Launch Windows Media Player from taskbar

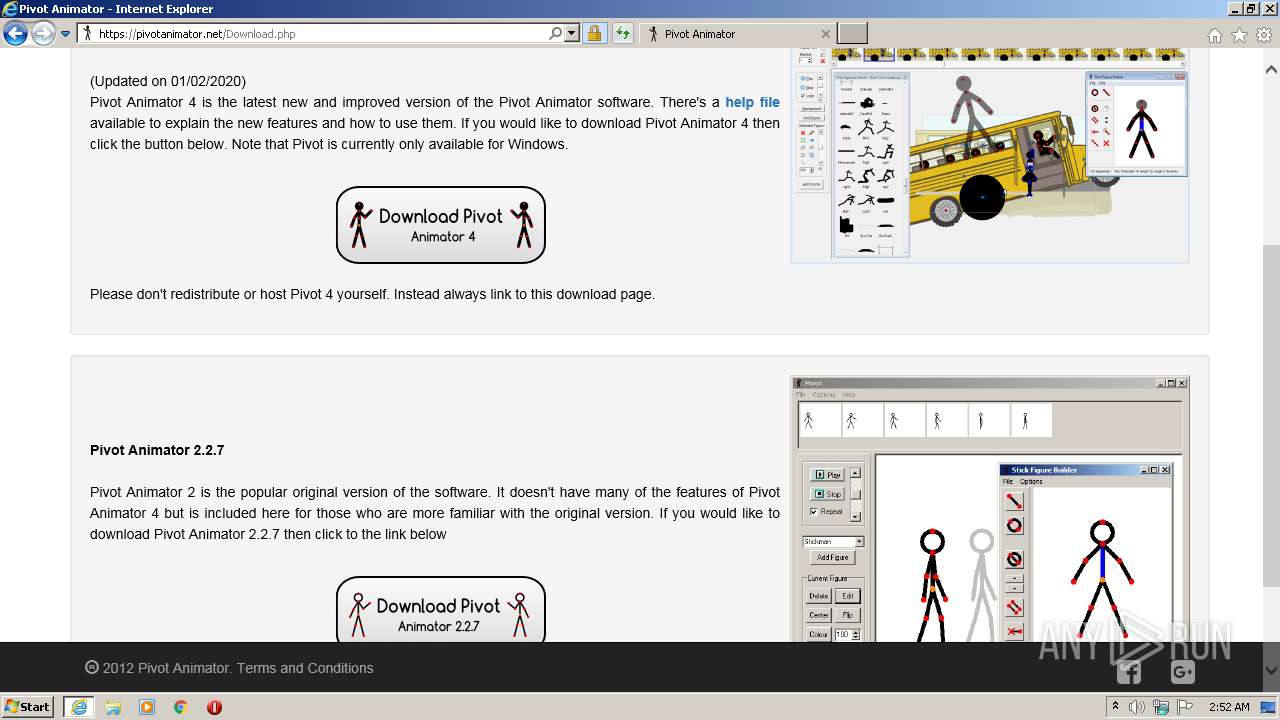tap(147, 706)
